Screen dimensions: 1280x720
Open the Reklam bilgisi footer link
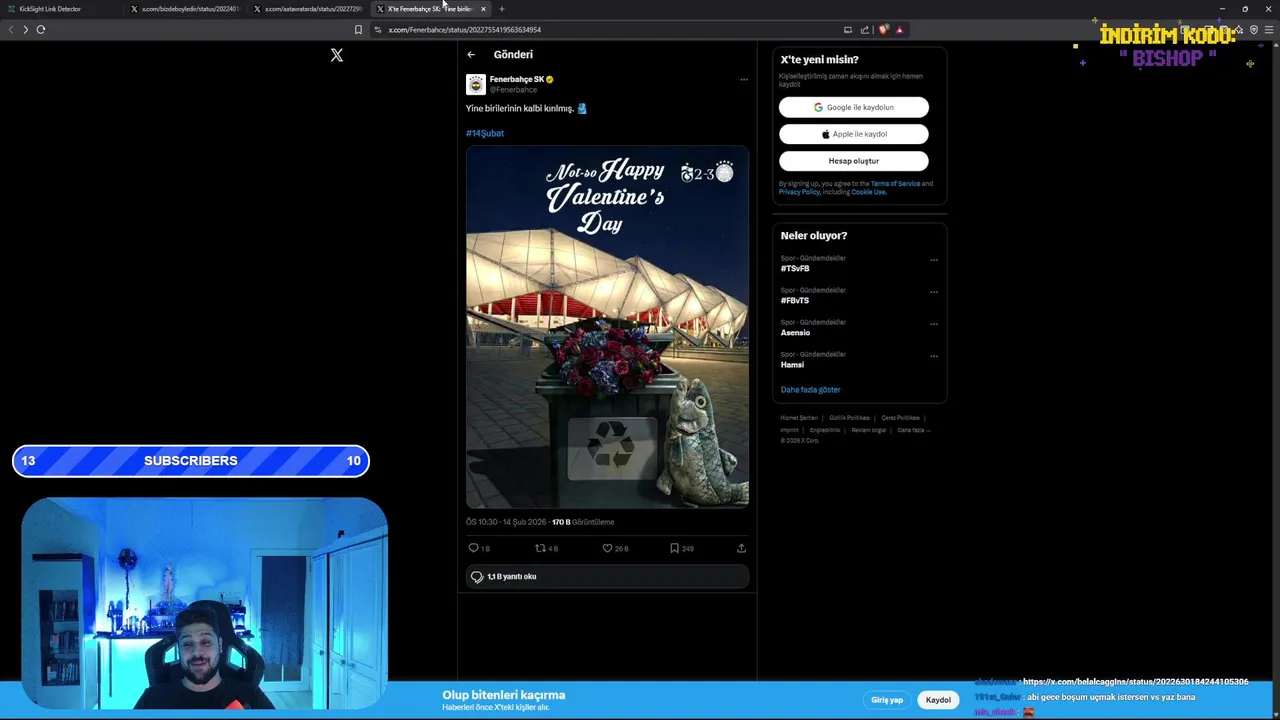point(869,430)
